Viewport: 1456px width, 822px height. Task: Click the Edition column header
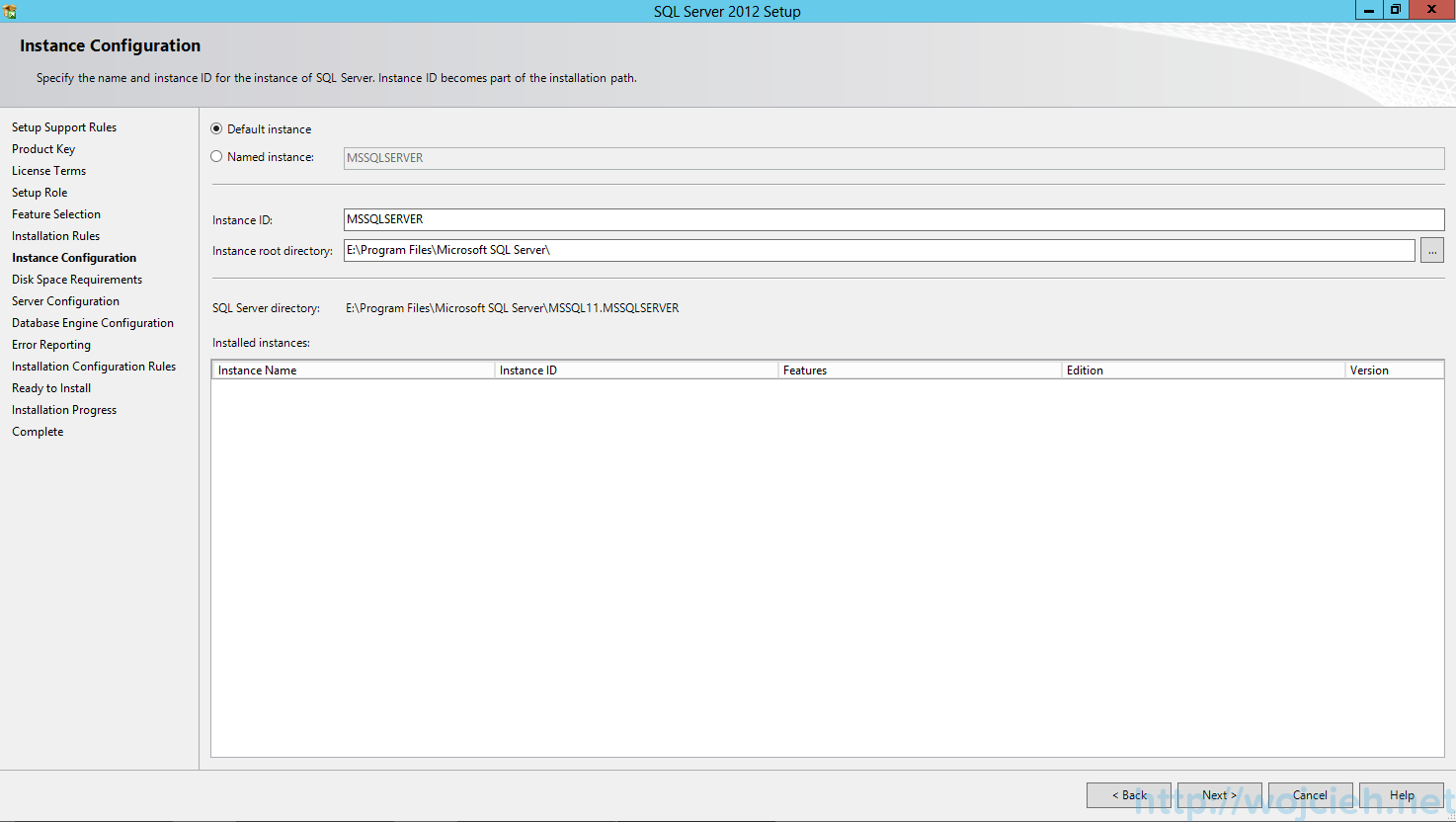pyautogui.click(x=1203, y=370)
